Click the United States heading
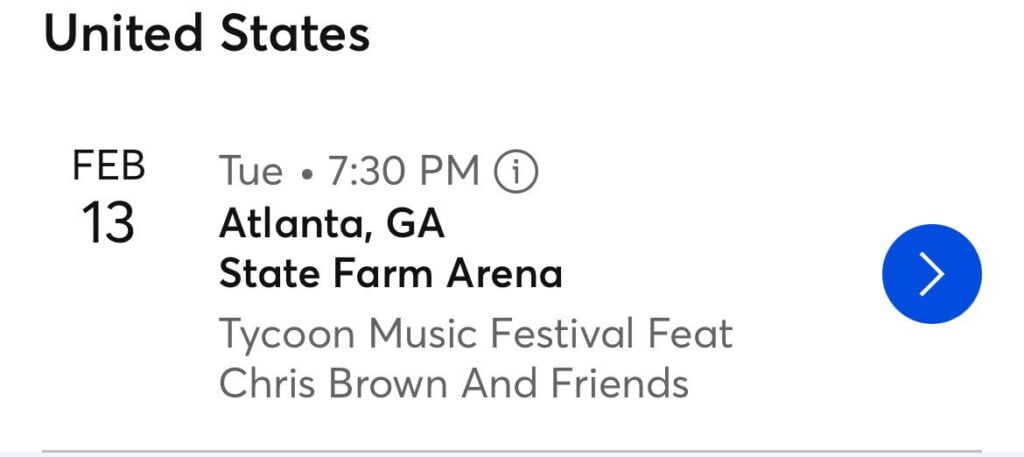The image size is (1024, 457). (207, 36)
